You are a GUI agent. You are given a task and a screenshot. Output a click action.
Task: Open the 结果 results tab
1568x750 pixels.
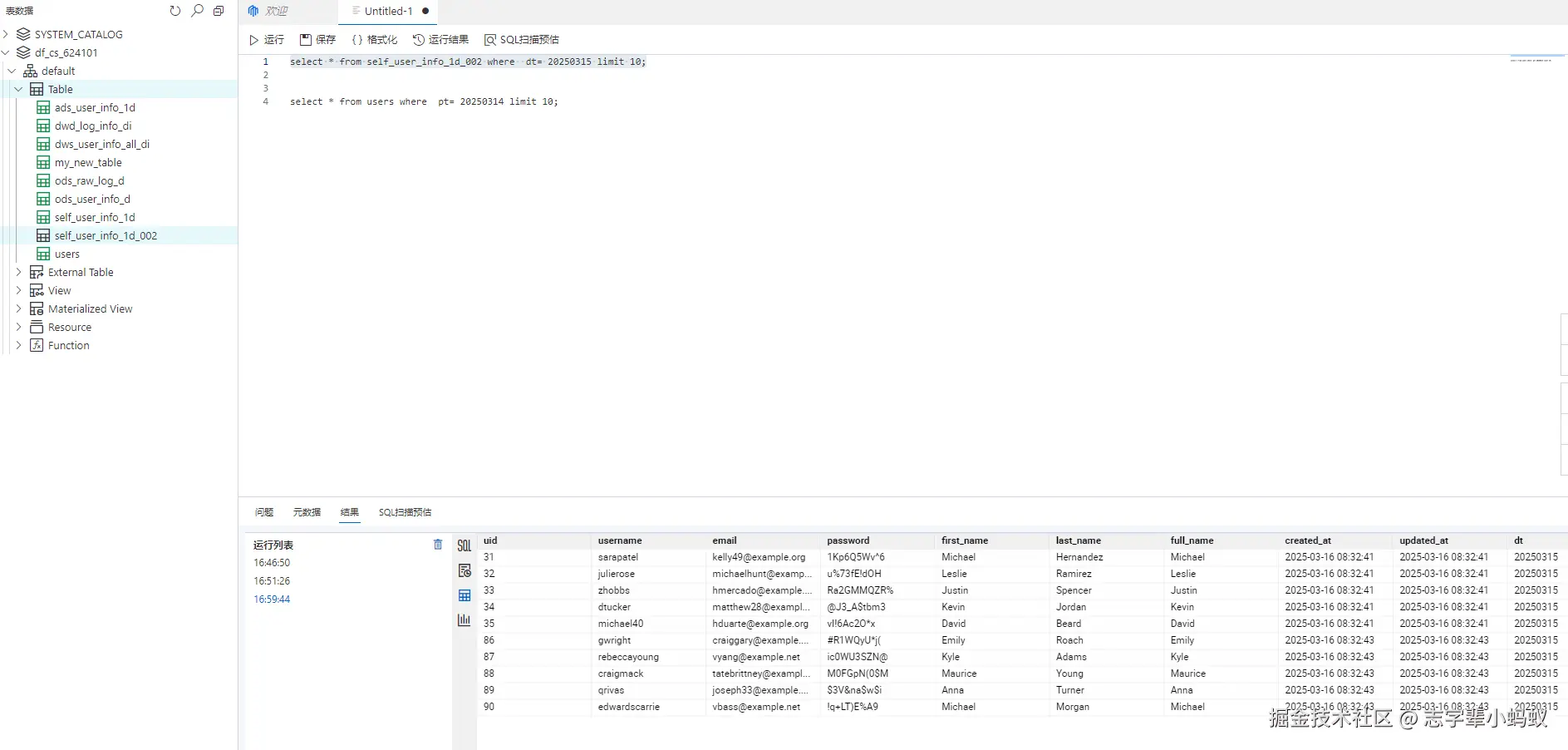coord(350,512)
